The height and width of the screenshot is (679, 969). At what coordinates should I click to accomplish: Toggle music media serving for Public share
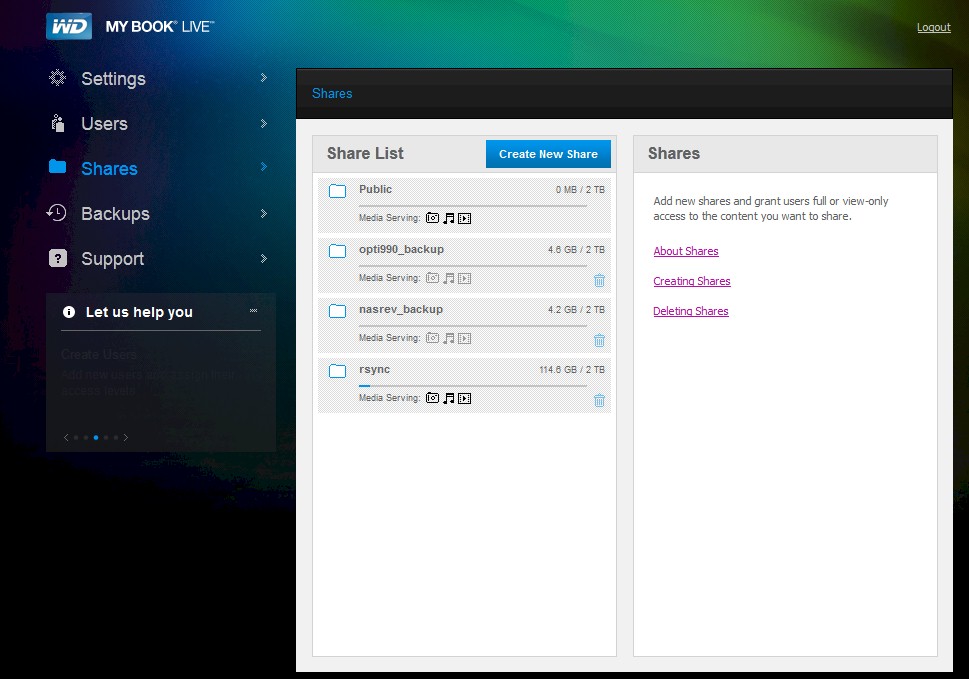click(x=449, y=218)
